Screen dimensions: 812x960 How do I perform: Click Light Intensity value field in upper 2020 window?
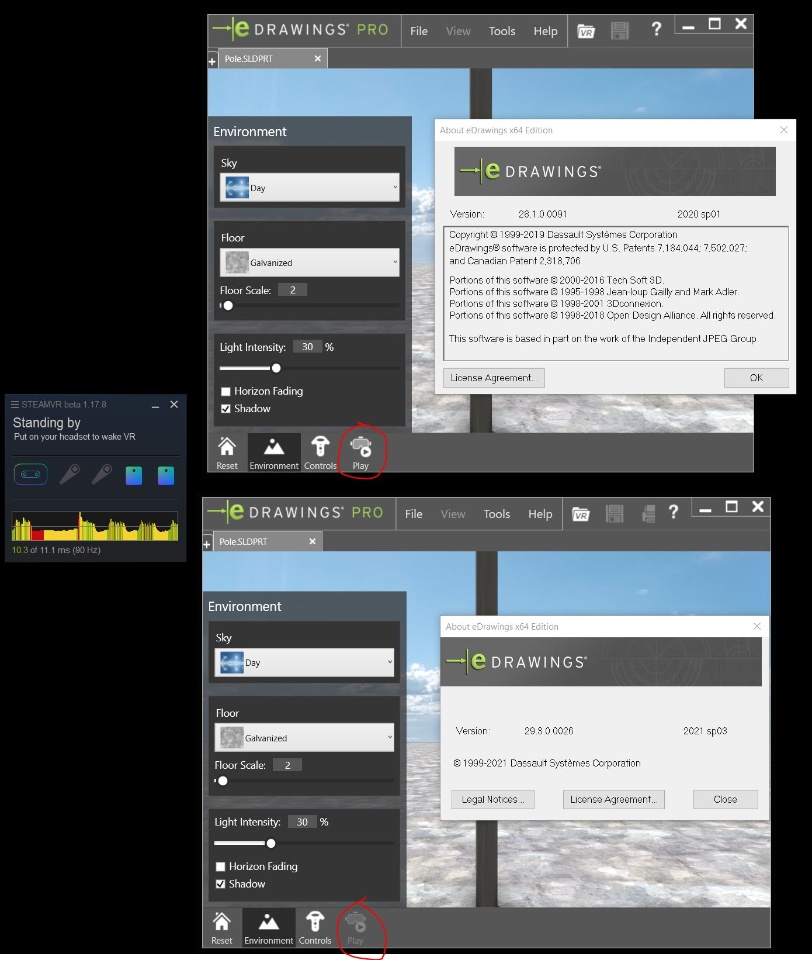click(307, 347)
